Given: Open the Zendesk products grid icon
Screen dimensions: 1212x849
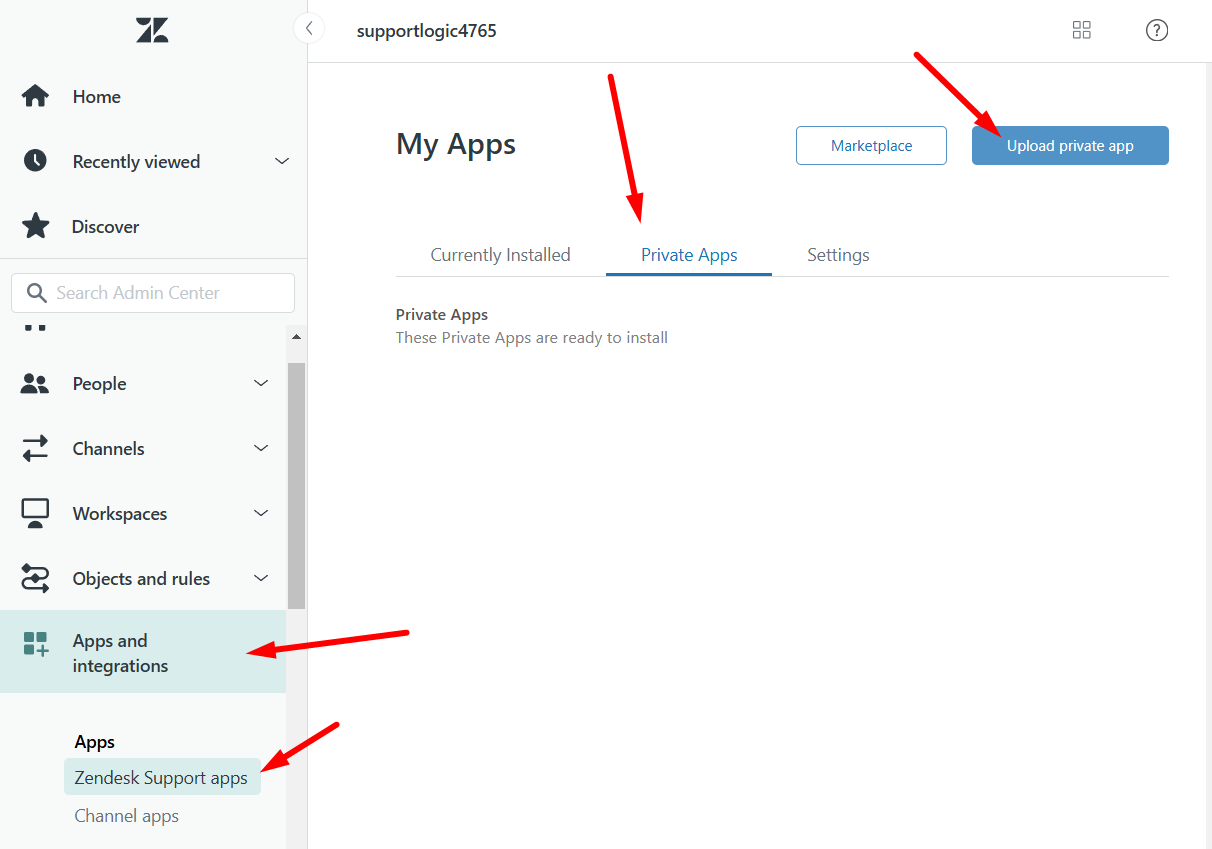Looking at the screenshot, I should [1081, 30].
